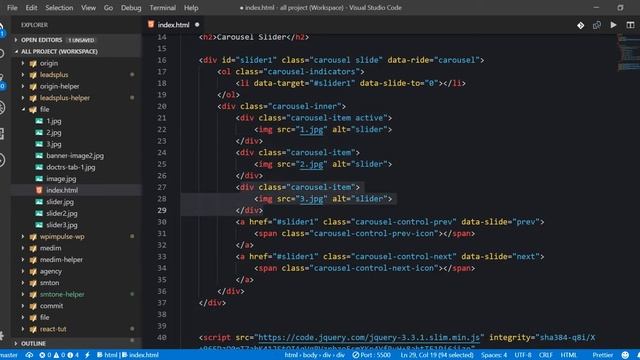The width and height of the screenshot is (640, 360).
Task: Open image.jpg in explorer
Action: pos(61,179)
